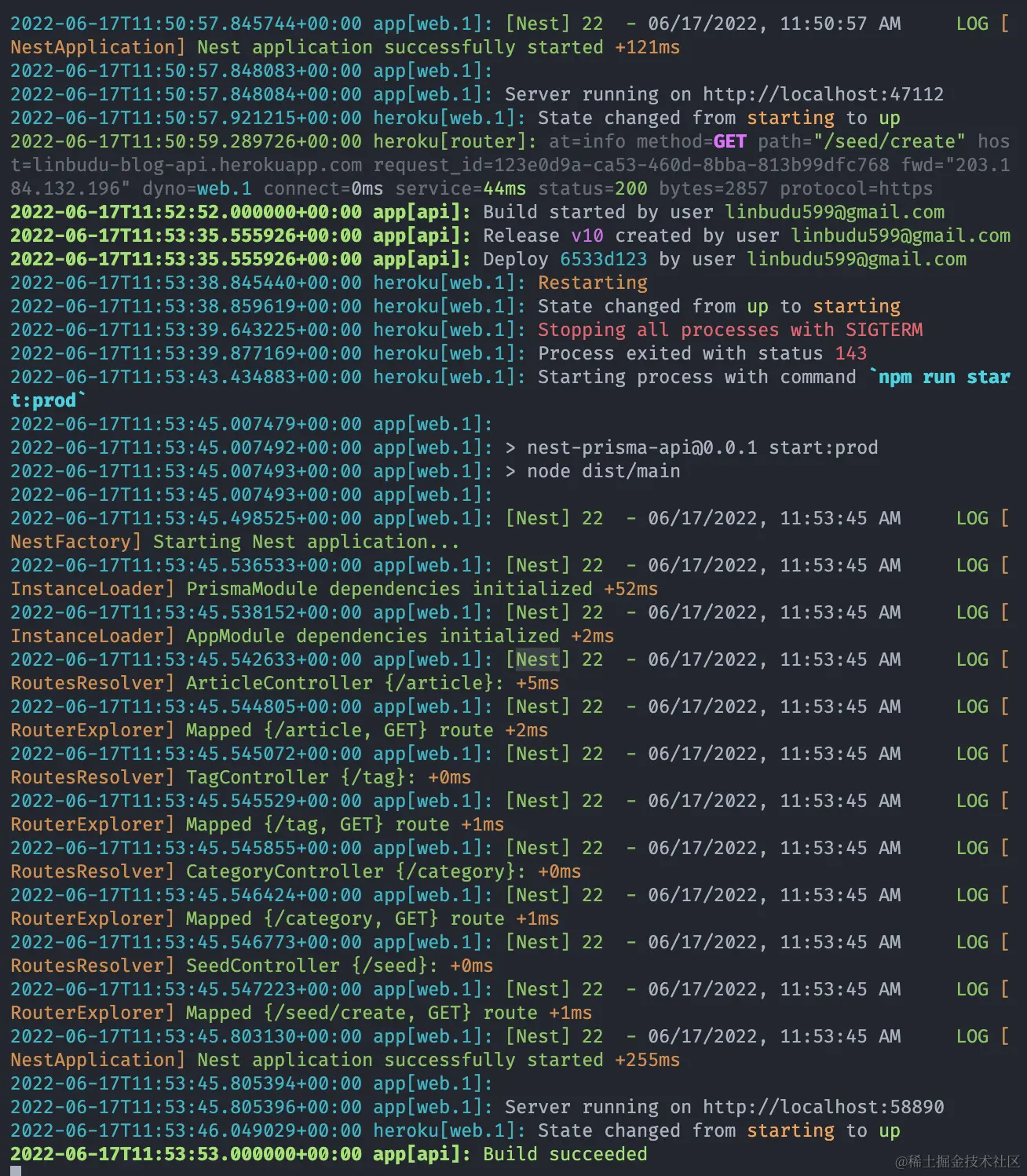Click timestamp 2022-06-17T11:52:52.000000+00:00
This screenshot has height=1176, width=1027.
pyautogui.click(x=186, y=212)
